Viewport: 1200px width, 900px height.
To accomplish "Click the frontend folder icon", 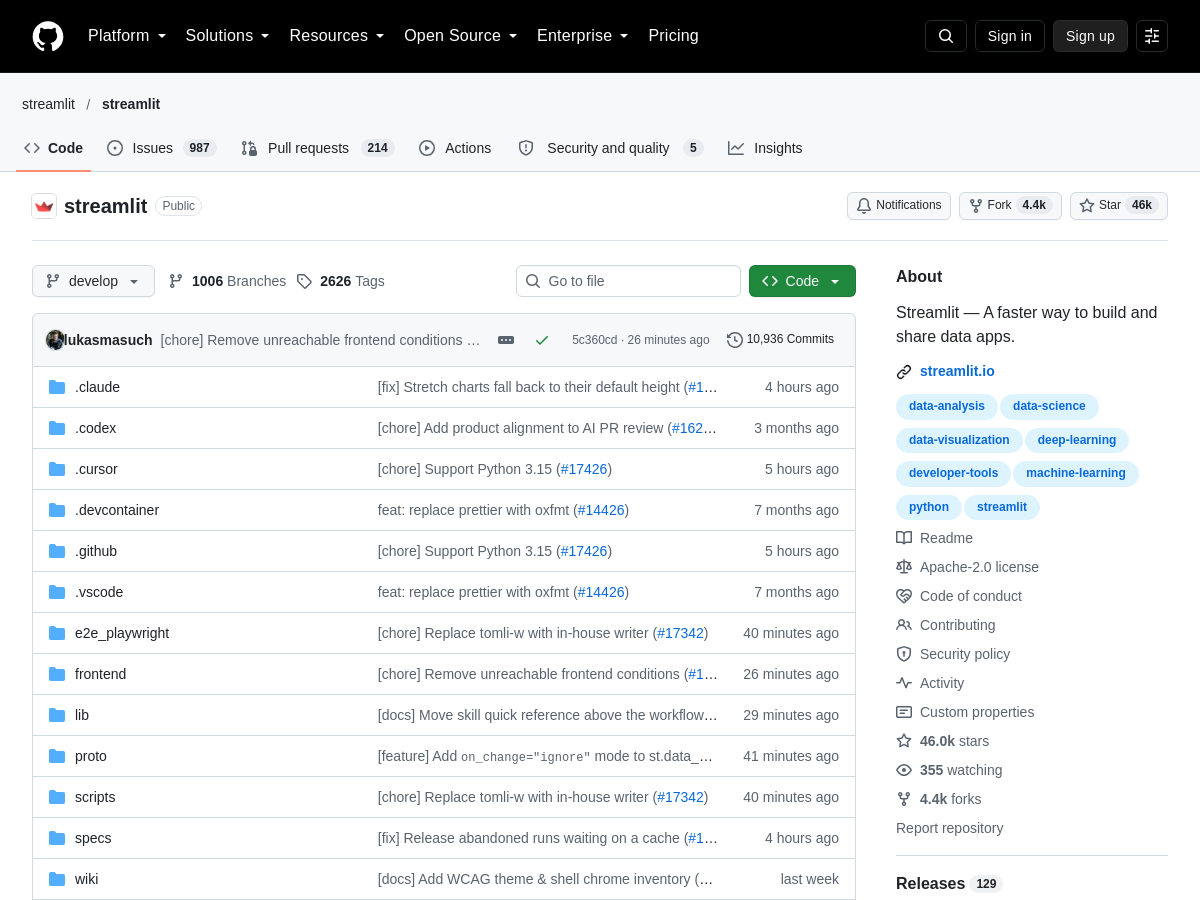I will pos(57,674).
